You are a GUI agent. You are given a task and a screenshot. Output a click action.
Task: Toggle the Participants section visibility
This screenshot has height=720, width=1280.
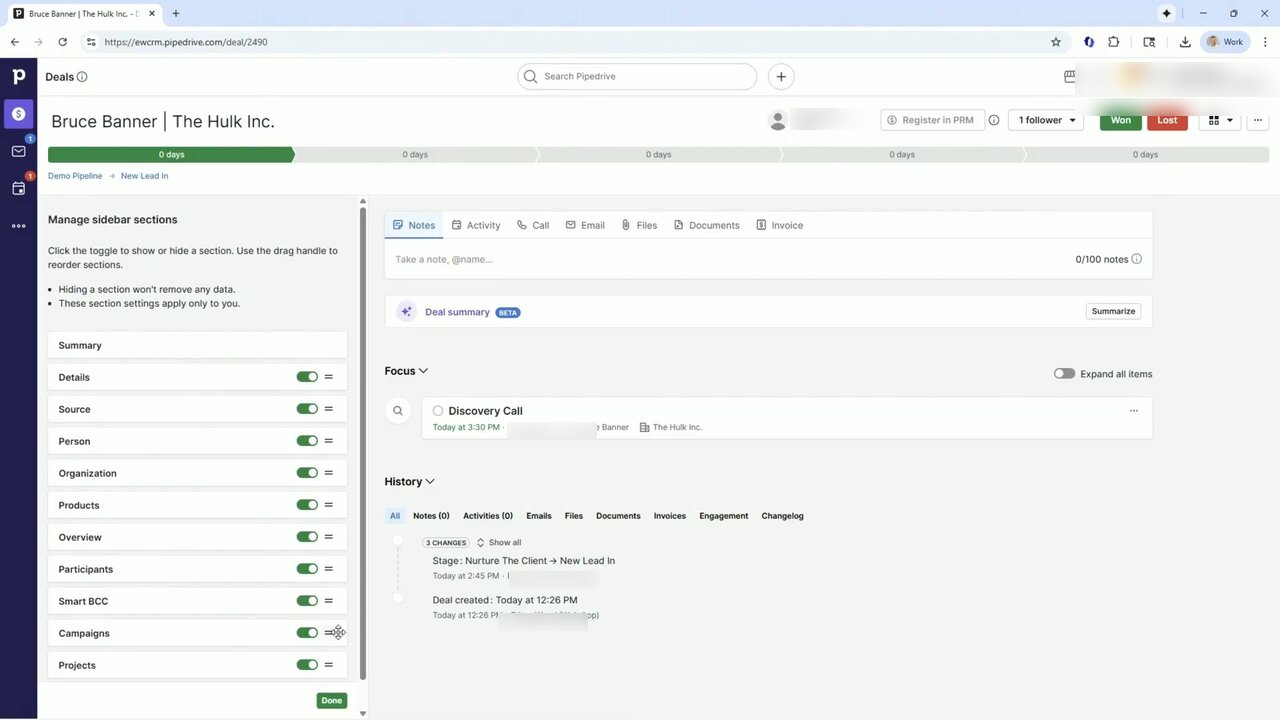pyautogui.click(x=307, y=569)
